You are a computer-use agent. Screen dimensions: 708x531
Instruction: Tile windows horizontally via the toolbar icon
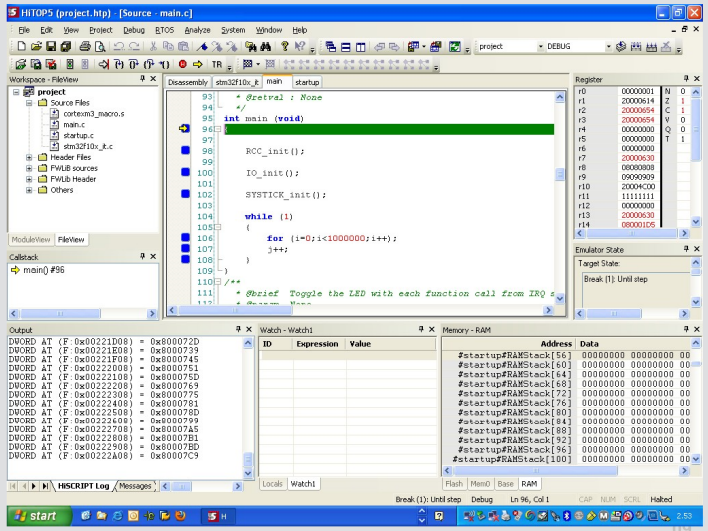click(x=346, y=47)
